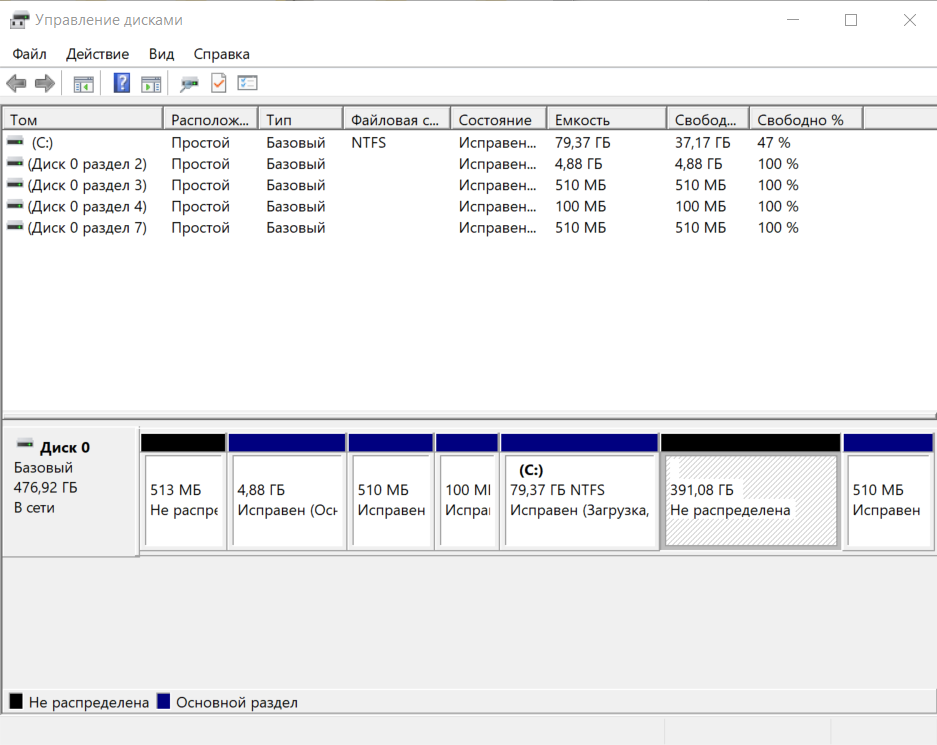Open Help via the blue question mark icon
The image size is (937, 745).
pyautogui.click(x=121, y=83)
